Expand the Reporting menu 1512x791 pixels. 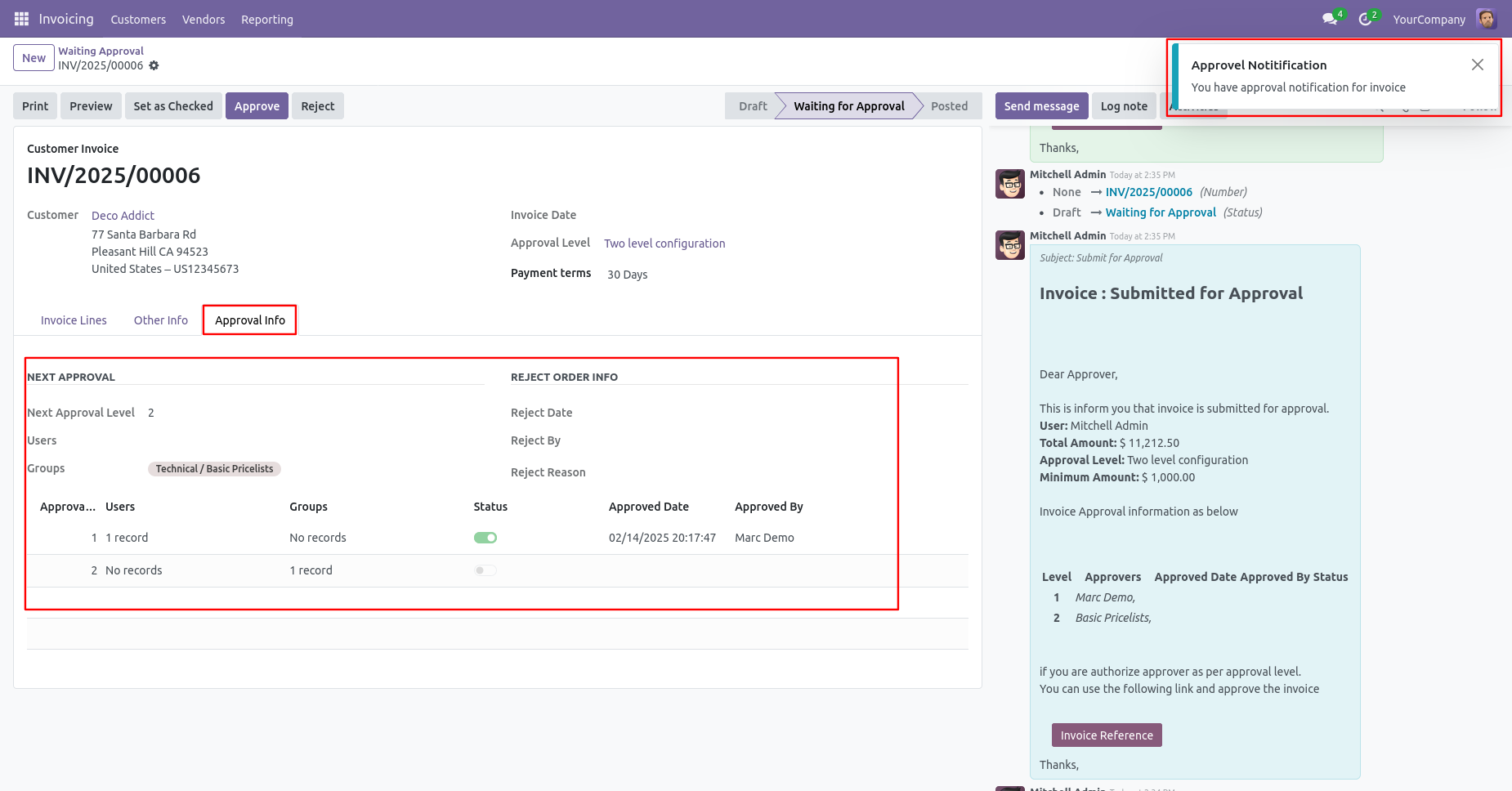266,20
